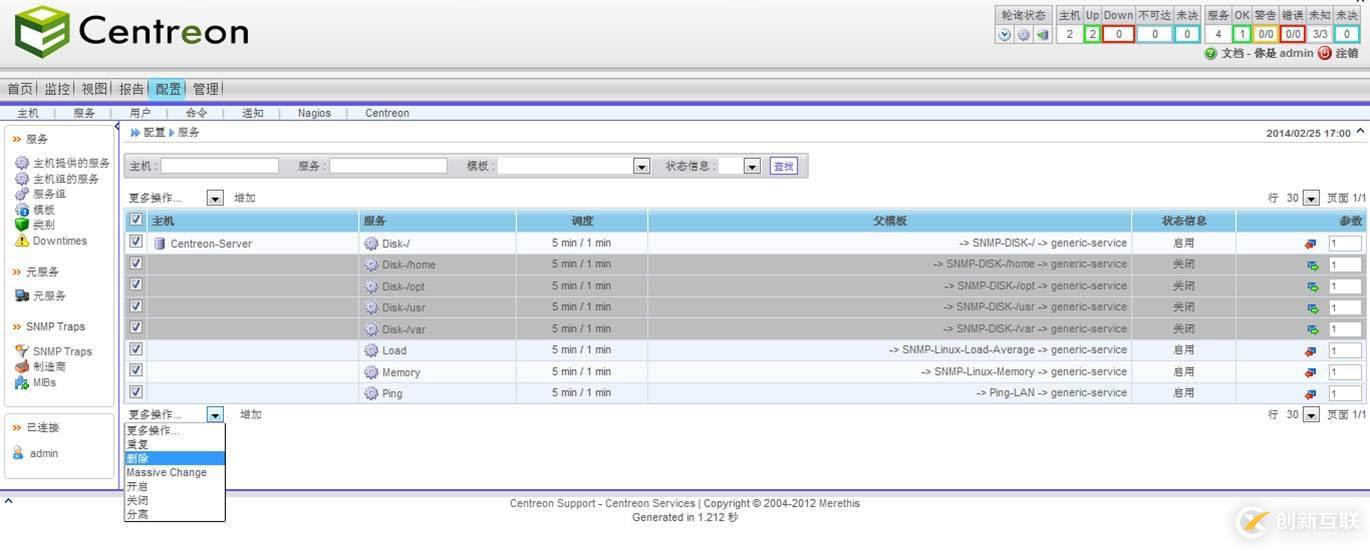This screenshot has width=1370, height=551.
Task: Open the 监控 main tab
Action: tap(57, 89)
